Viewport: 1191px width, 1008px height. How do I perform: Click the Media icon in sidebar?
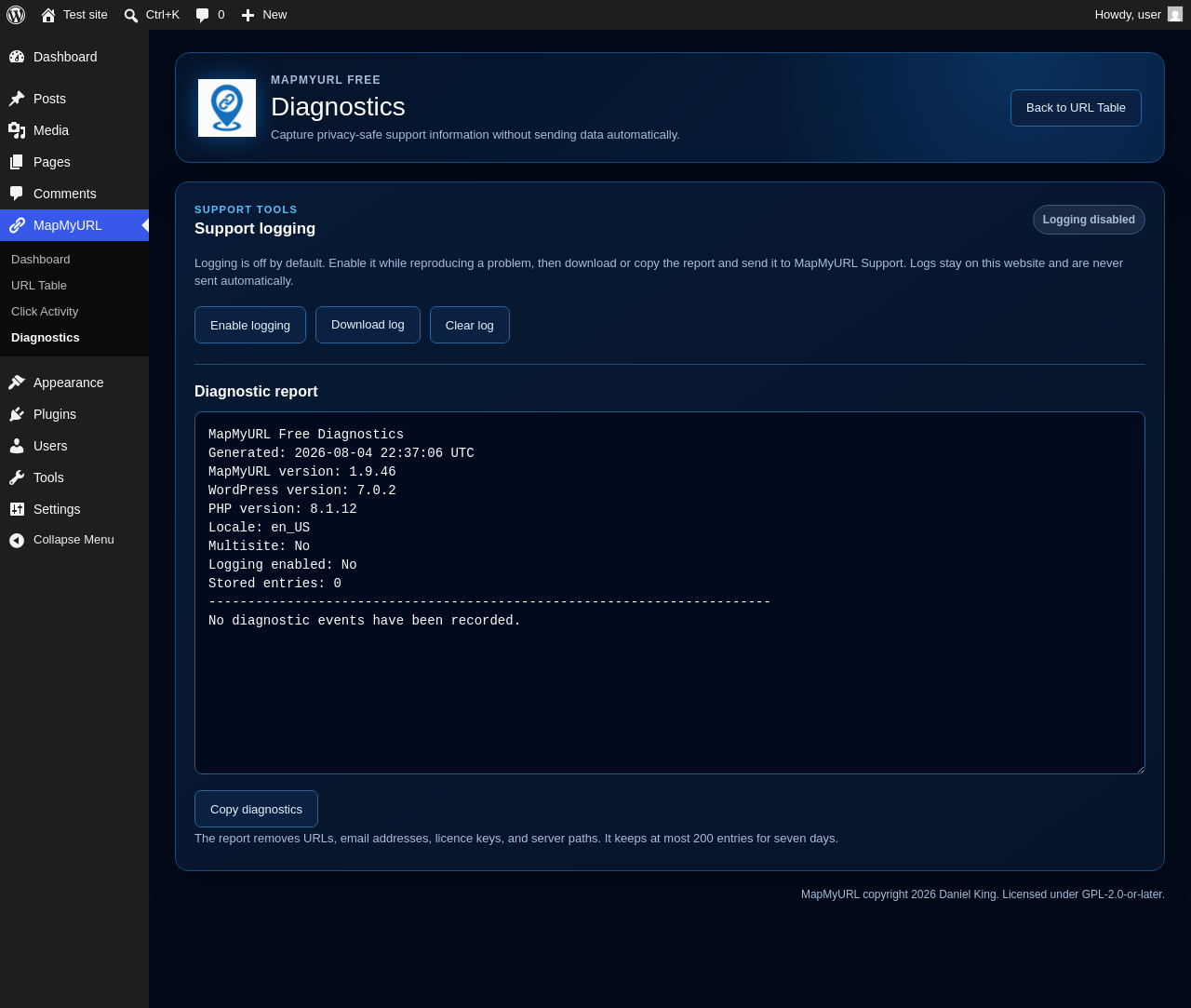tap(17, 130)
